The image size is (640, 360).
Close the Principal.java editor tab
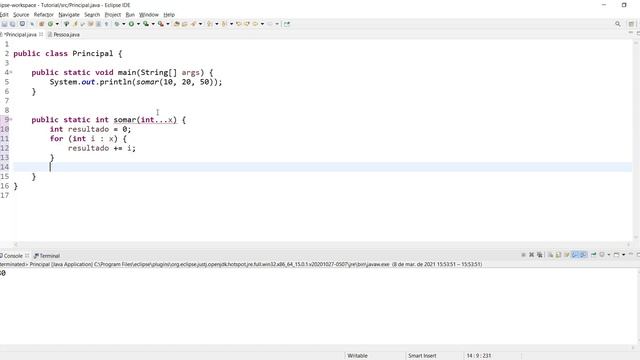point(41,35)
